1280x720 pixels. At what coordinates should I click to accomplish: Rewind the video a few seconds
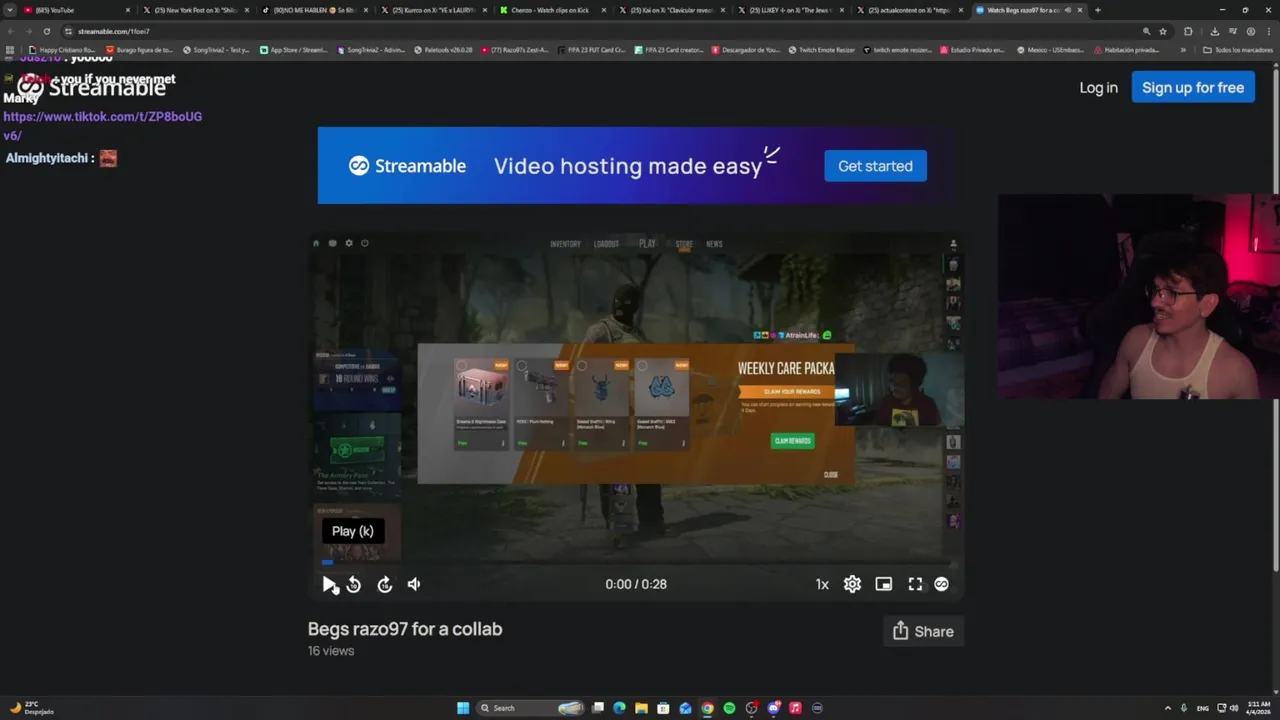click(x=353, y=585)
